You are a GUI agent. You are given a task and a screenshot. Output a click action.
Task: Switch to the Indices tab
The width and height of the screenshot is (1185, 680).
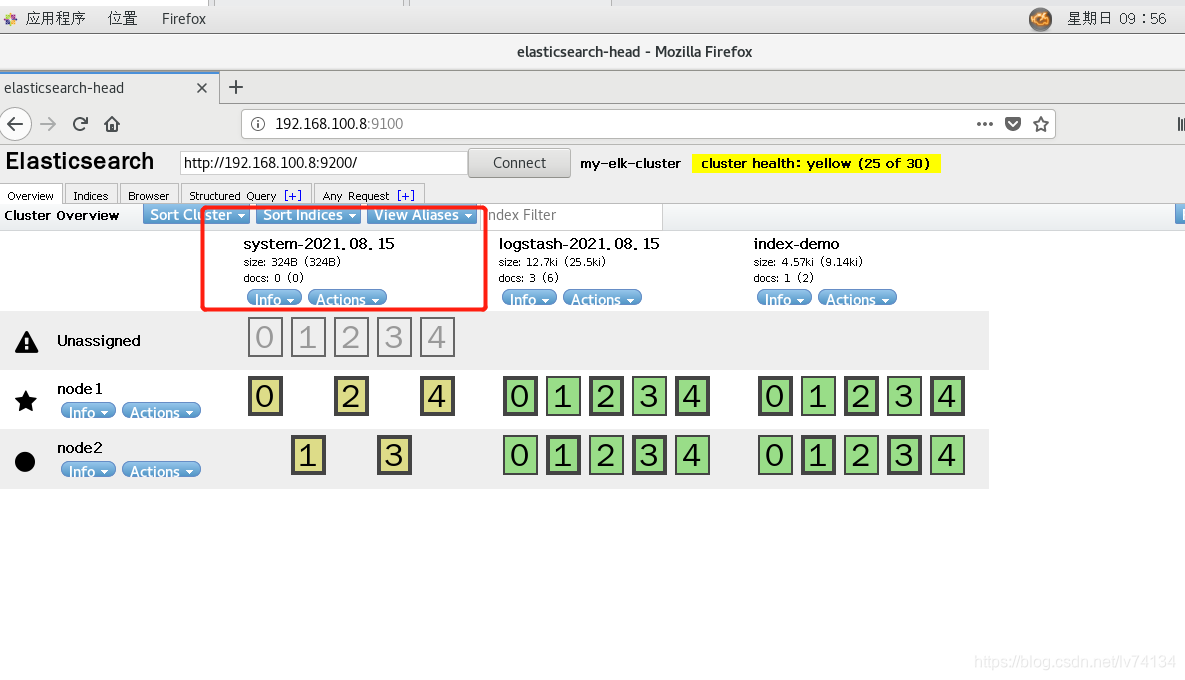pyautogui.click(x=91, y=196)
